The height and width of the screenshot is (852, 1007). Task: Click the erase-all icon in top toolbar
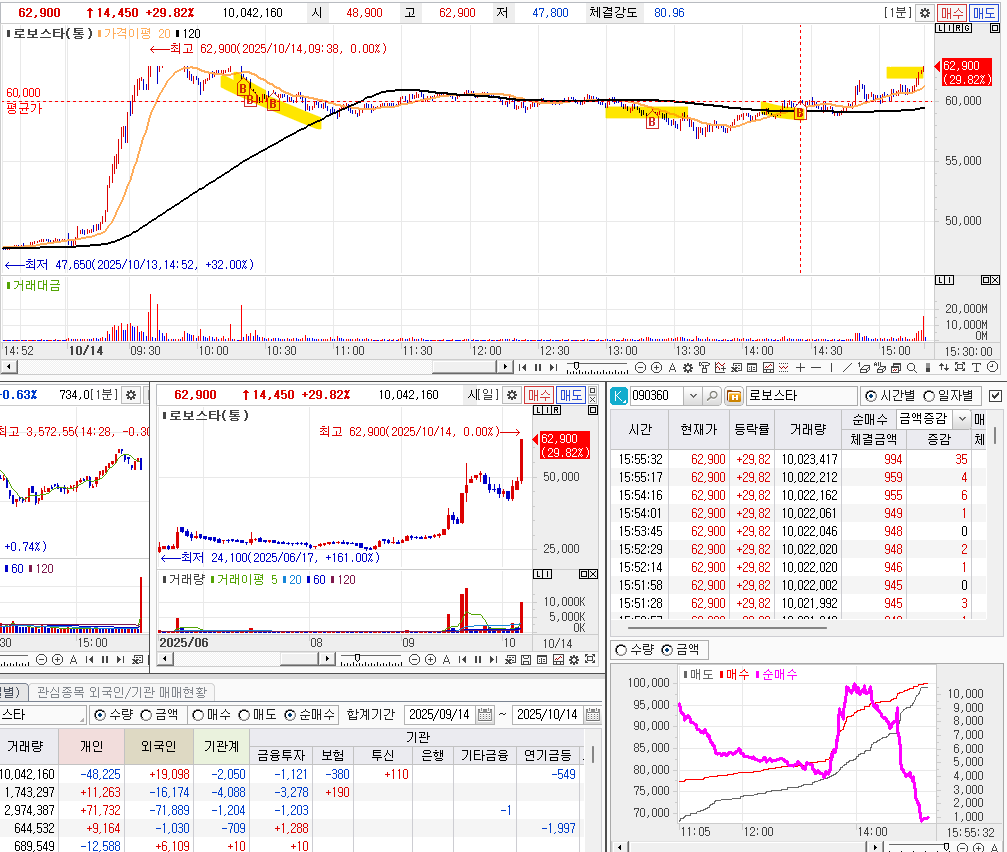(x=880, y=367)
